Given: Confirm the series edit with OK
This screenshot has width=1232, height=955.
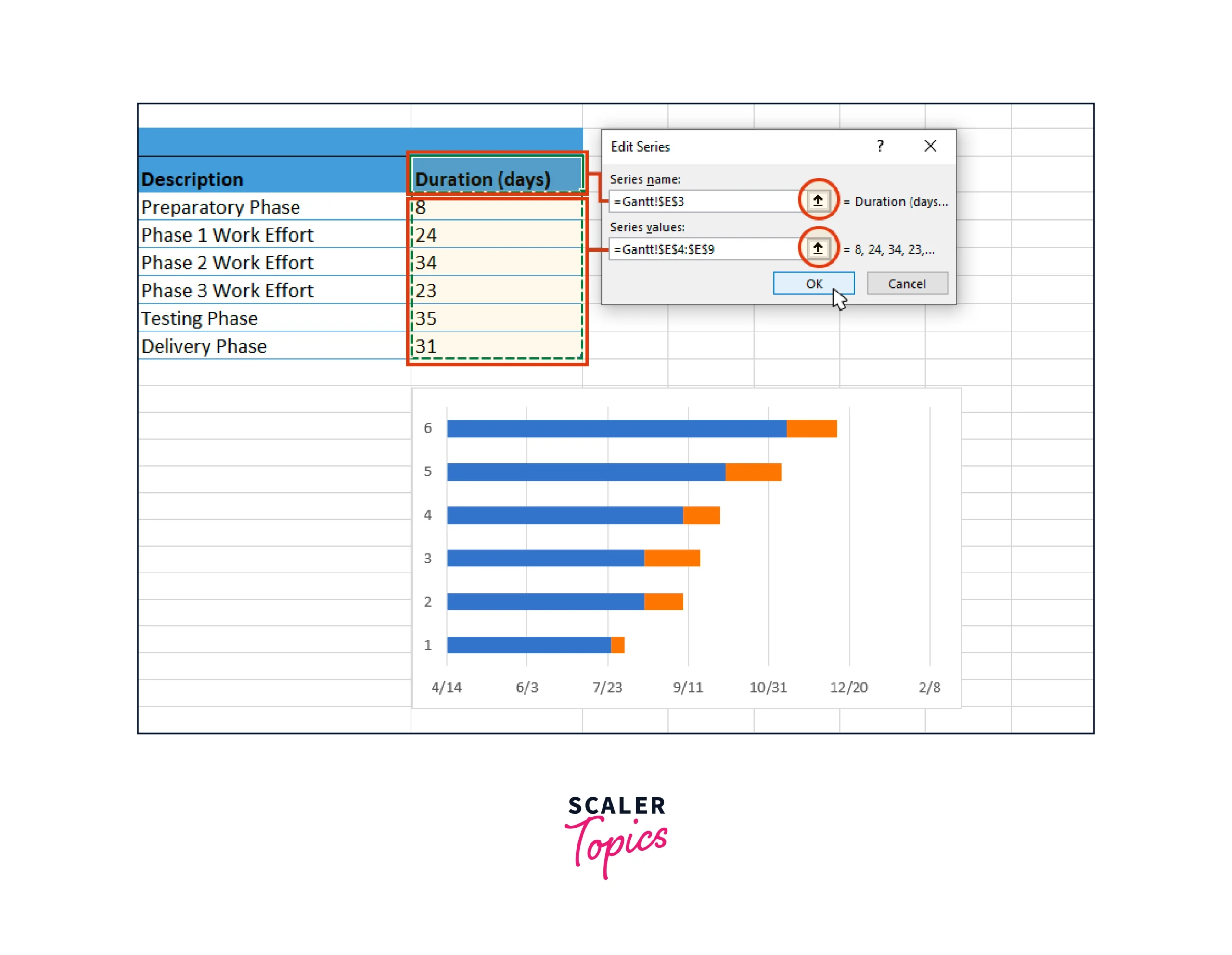Looking at the screenshot, I should pos(814,284).
